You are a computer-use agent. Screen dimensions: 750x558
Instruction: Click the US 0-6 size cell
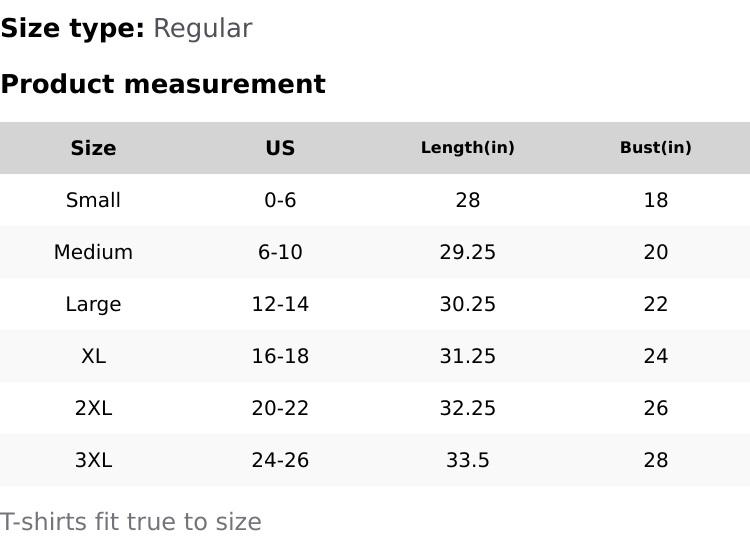[280, 200]
